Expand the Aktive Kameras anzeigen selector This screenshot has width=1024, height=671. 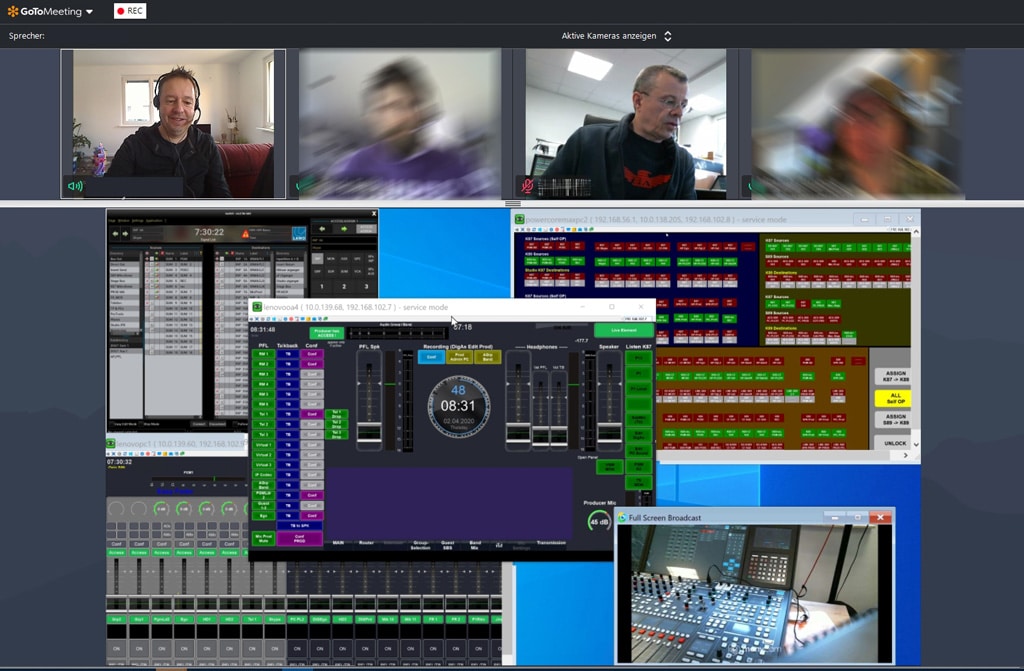click(667, 36)
